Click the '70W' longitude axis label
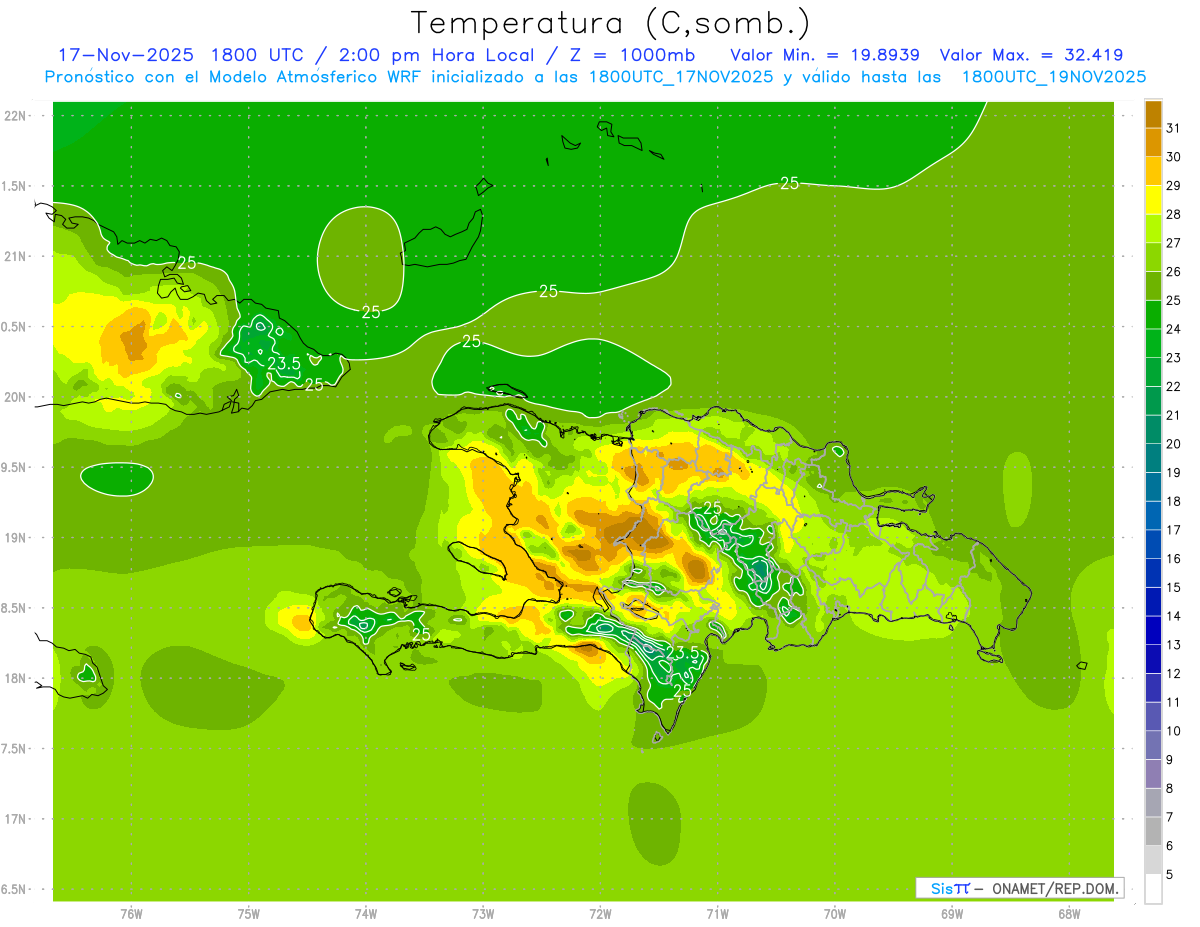The height and width of the screenshot is (927, 1200). point(834,914)
